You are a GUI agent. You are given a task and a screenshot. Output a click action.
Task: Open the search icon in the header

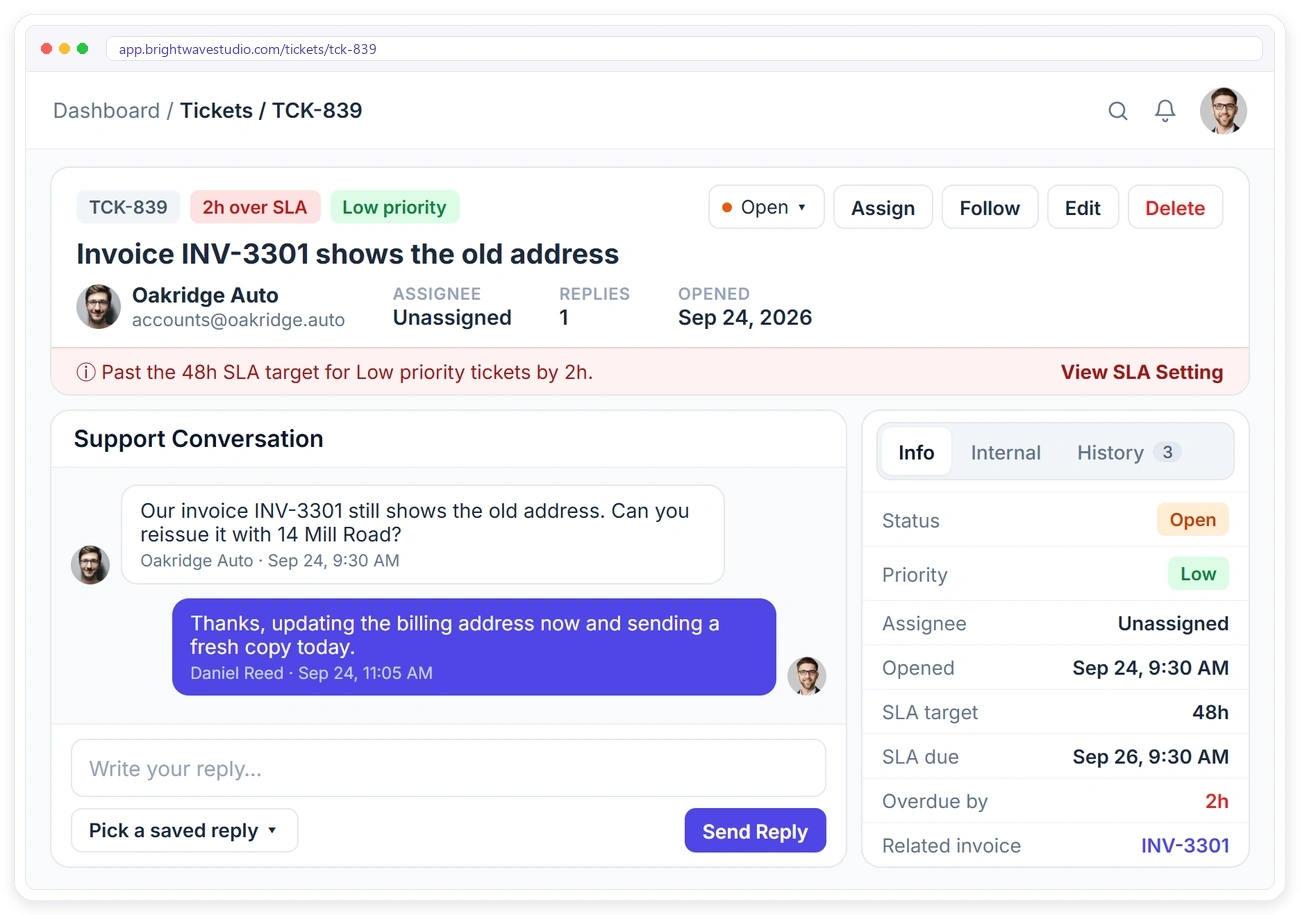coord(1118,111)
